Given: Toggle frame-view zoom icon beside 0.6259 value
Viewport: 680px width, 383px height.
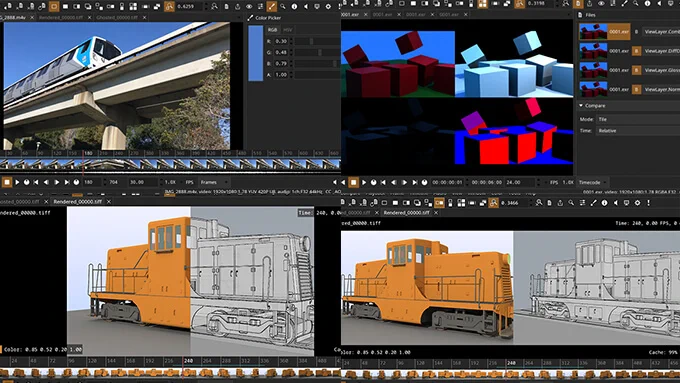Looking at the screenshot, I should pyautogui.click(x=169, y=7).
